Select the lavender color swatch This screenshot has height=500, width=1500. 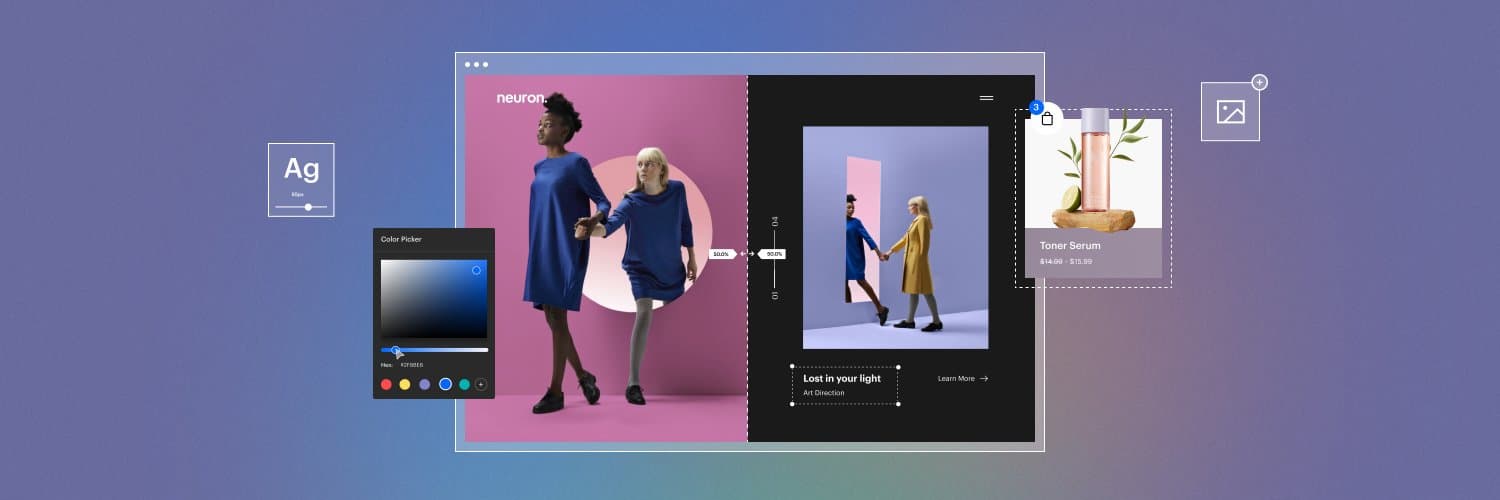(x=425, y=384)
